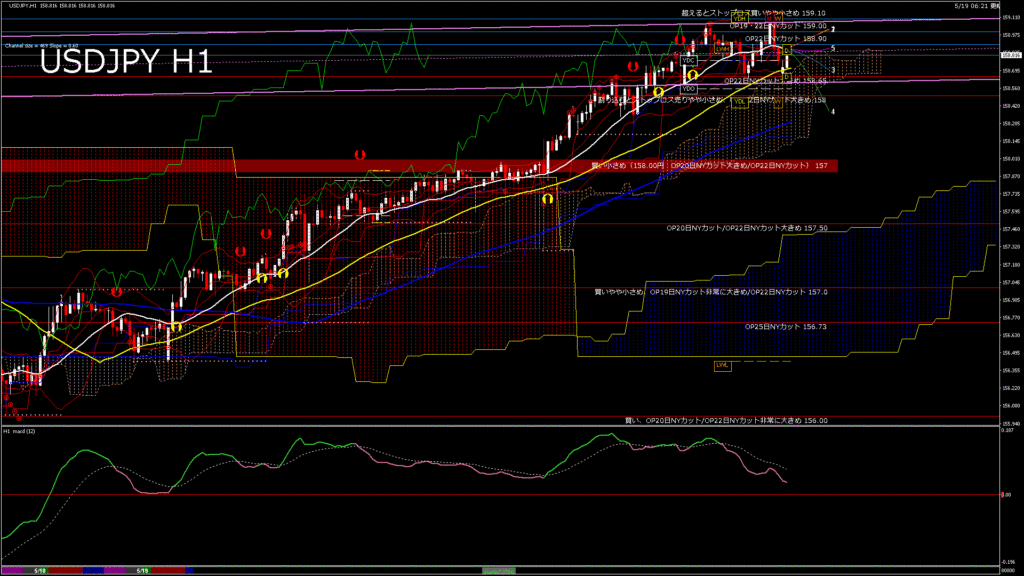Select the YDO marker label
This screenshot has width=1024, height=576.
(x=688, y=89)
